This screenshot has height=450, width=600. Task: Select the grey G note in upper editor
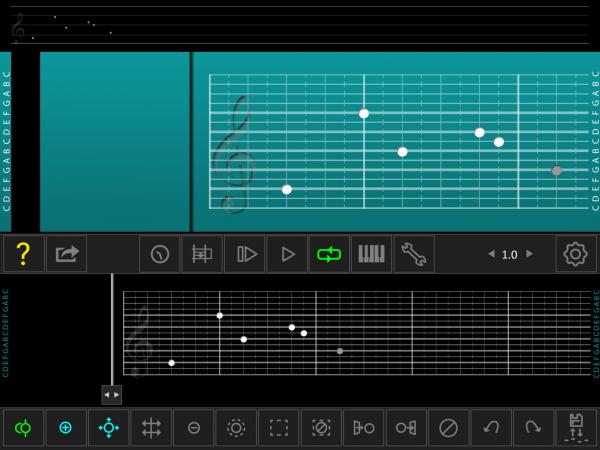click(556, 170)
